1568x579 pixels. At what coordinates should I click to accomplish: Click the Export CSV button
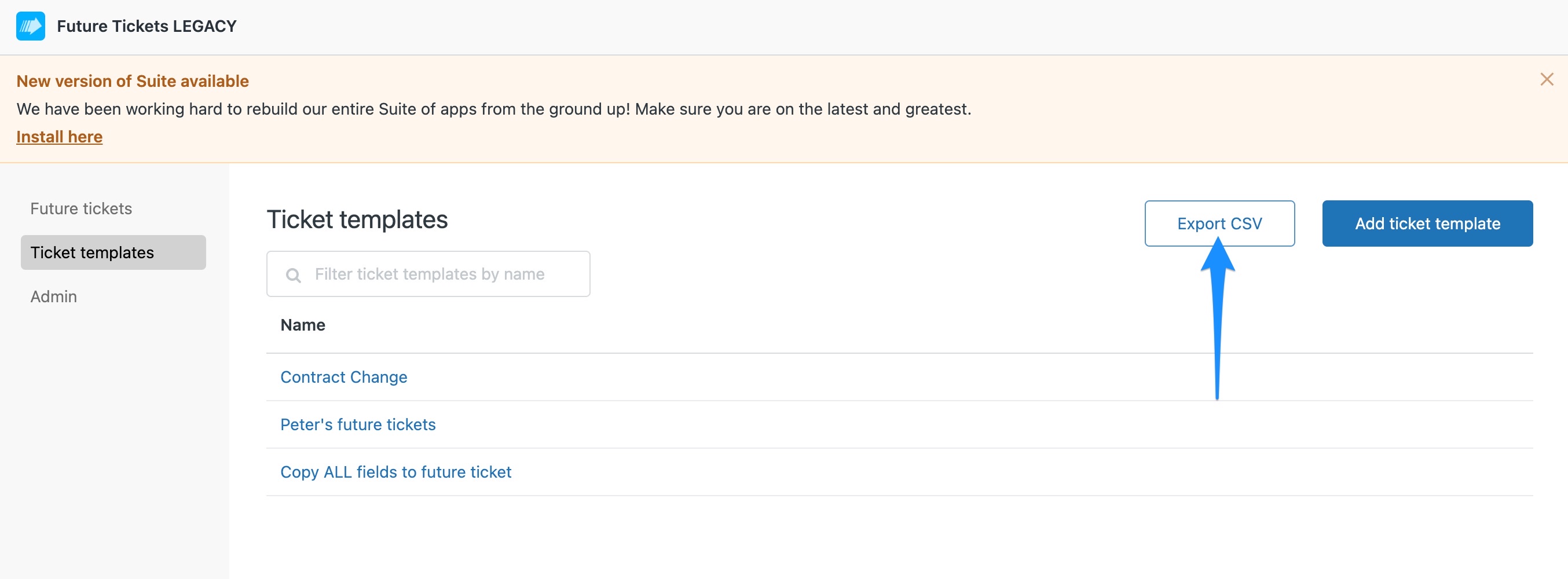(x=1219, y=223)
